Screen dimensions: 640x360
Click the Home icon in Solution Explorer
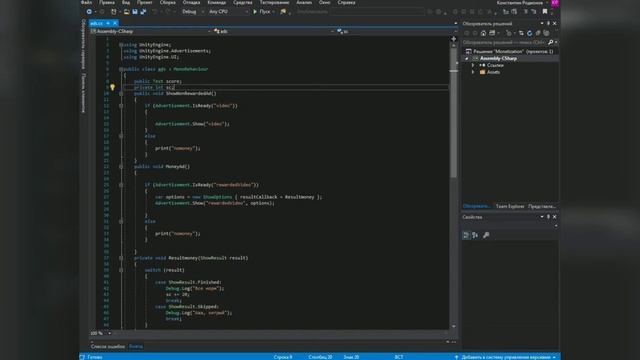coord(483,33)
